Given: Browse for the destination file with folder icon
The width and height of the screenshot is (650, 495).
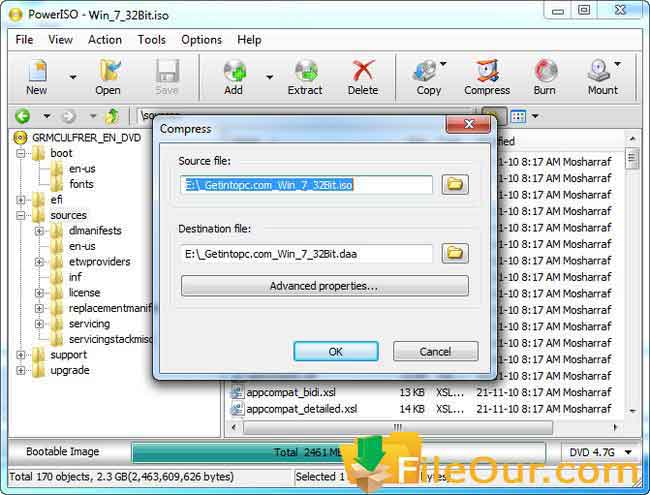Looking at the screenshot, I should point(455,253).
